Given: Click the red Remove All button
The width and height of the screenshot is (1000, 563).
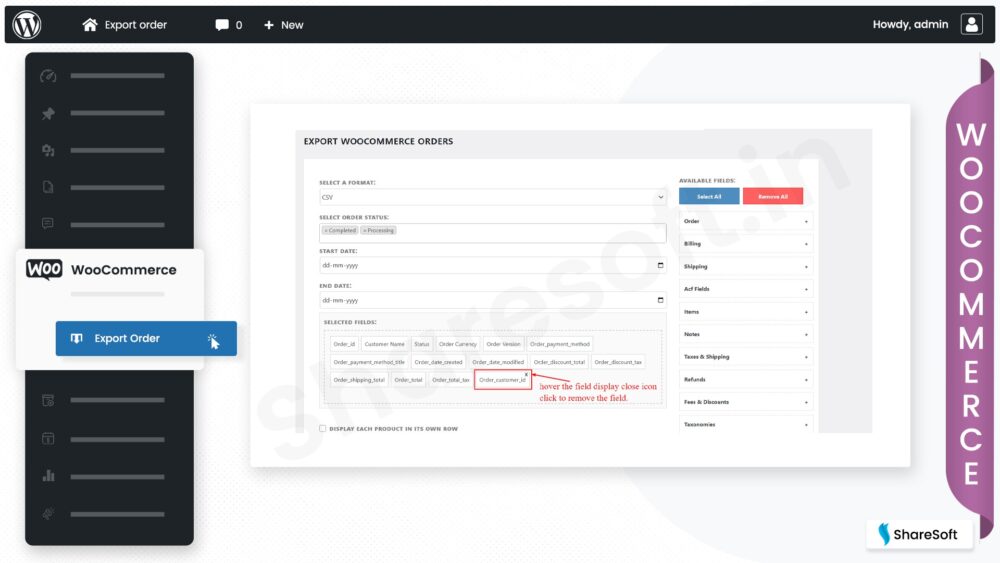Looking at the screenshot, I should [x=773, y=196].
